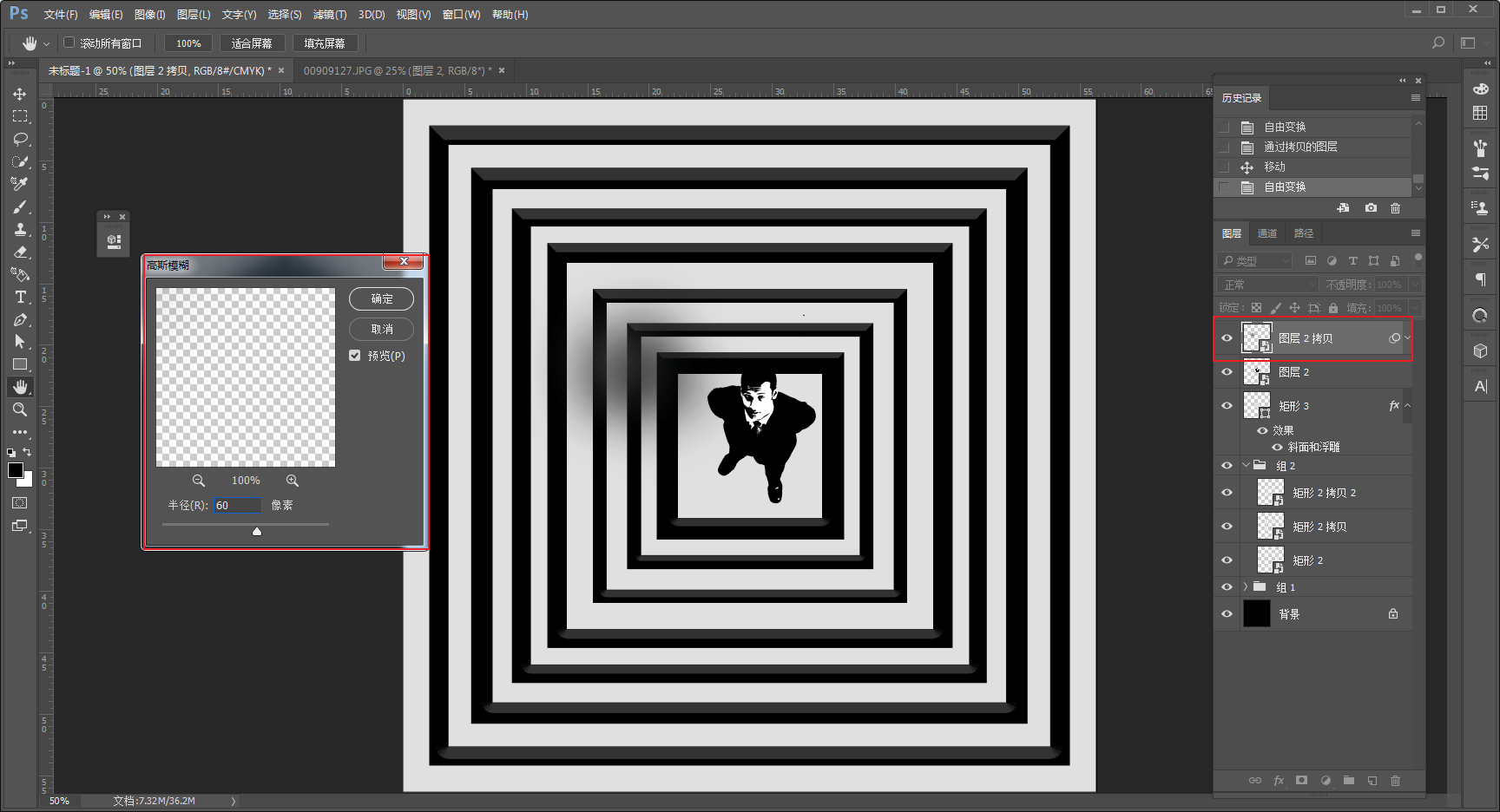Select the Horizontal Type tool

[x=20, y=297]
